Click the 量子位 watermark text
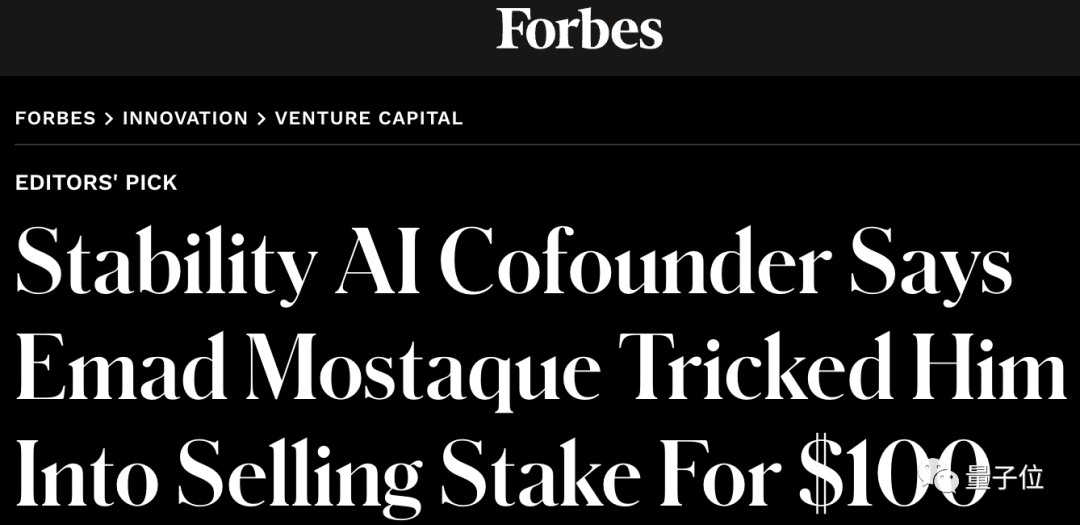 point(1005,478)
